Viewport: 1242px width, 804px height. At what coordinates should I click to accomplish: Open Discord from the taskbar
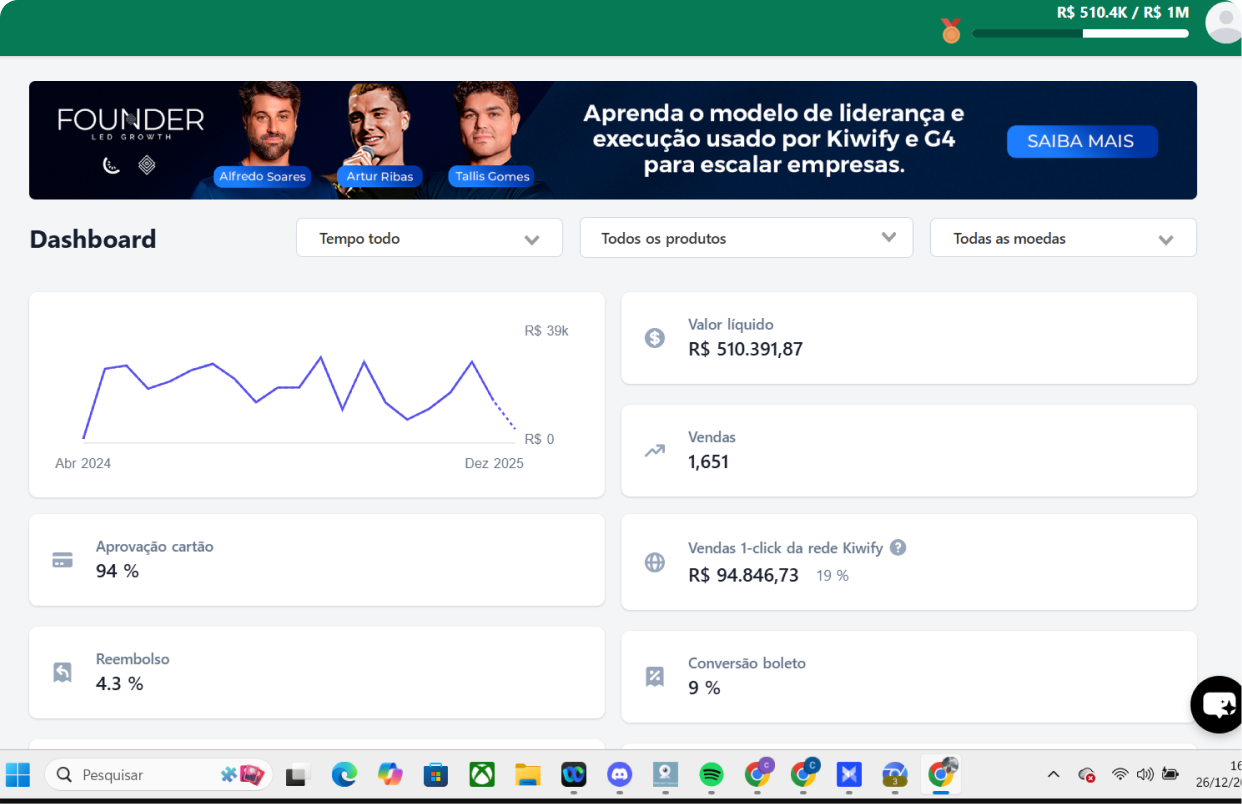coord(619,774)
